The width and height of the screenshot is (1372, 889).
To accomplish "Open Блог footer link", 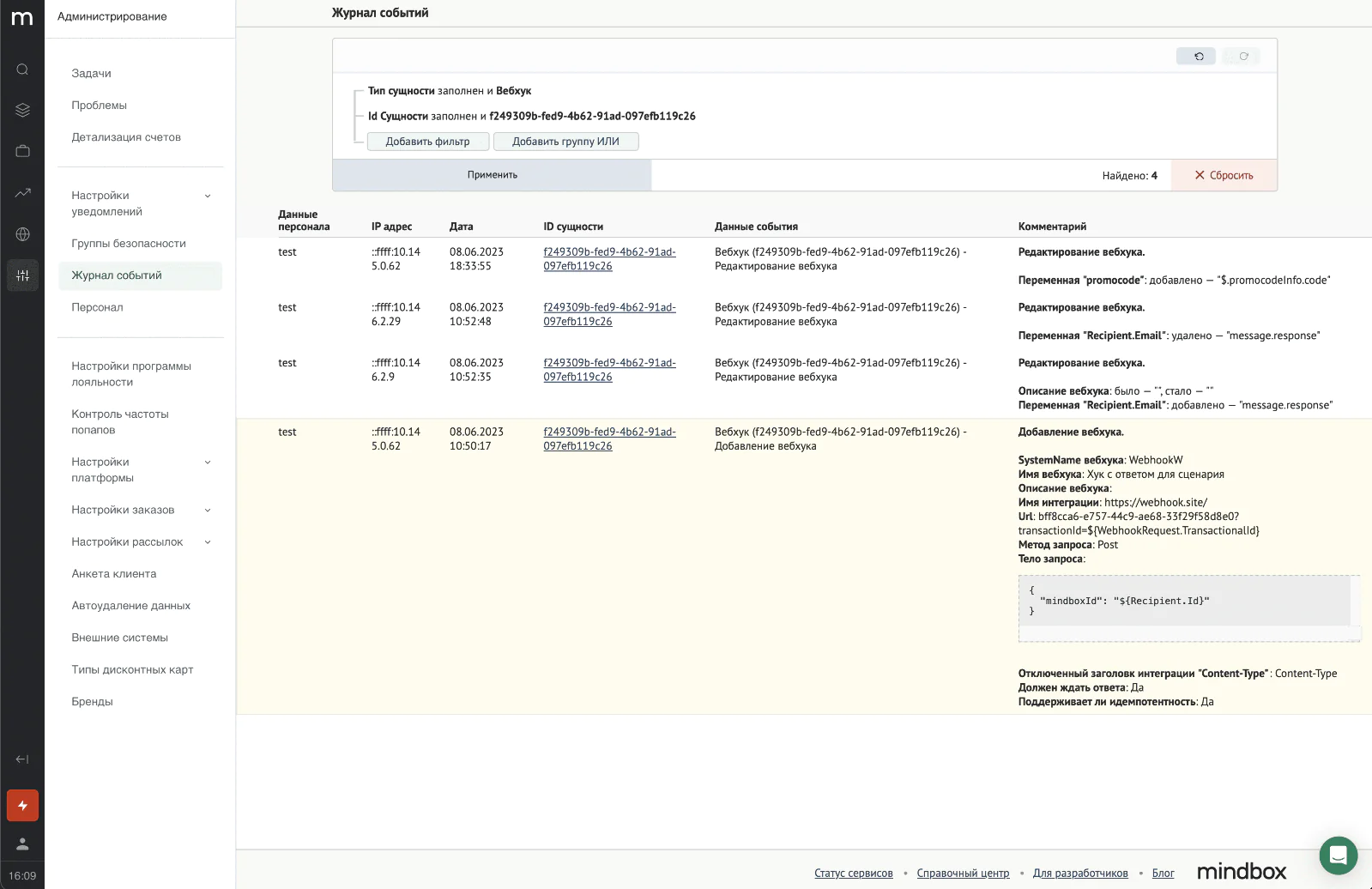I will pos(1163,874).
